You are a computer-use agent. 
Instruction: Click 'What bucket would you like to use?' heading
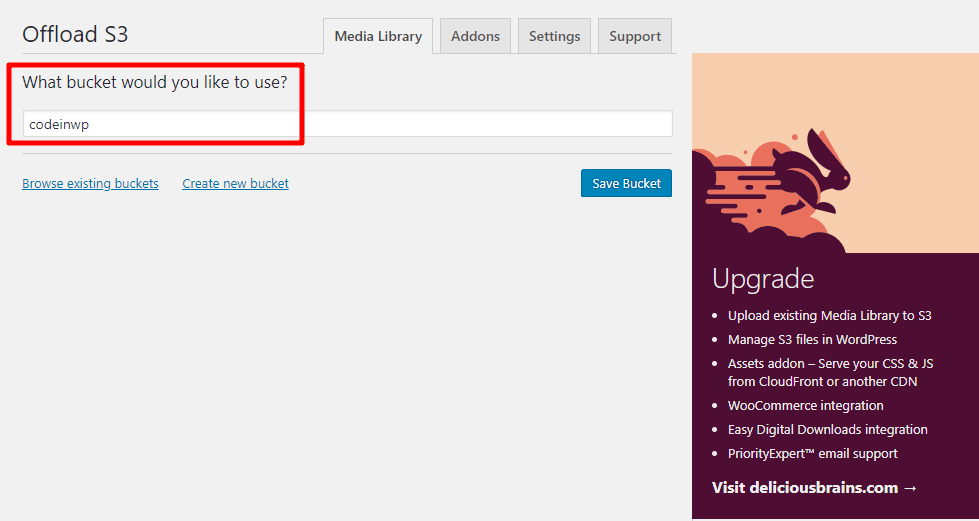pyautogui.click(x=155, y=82)
